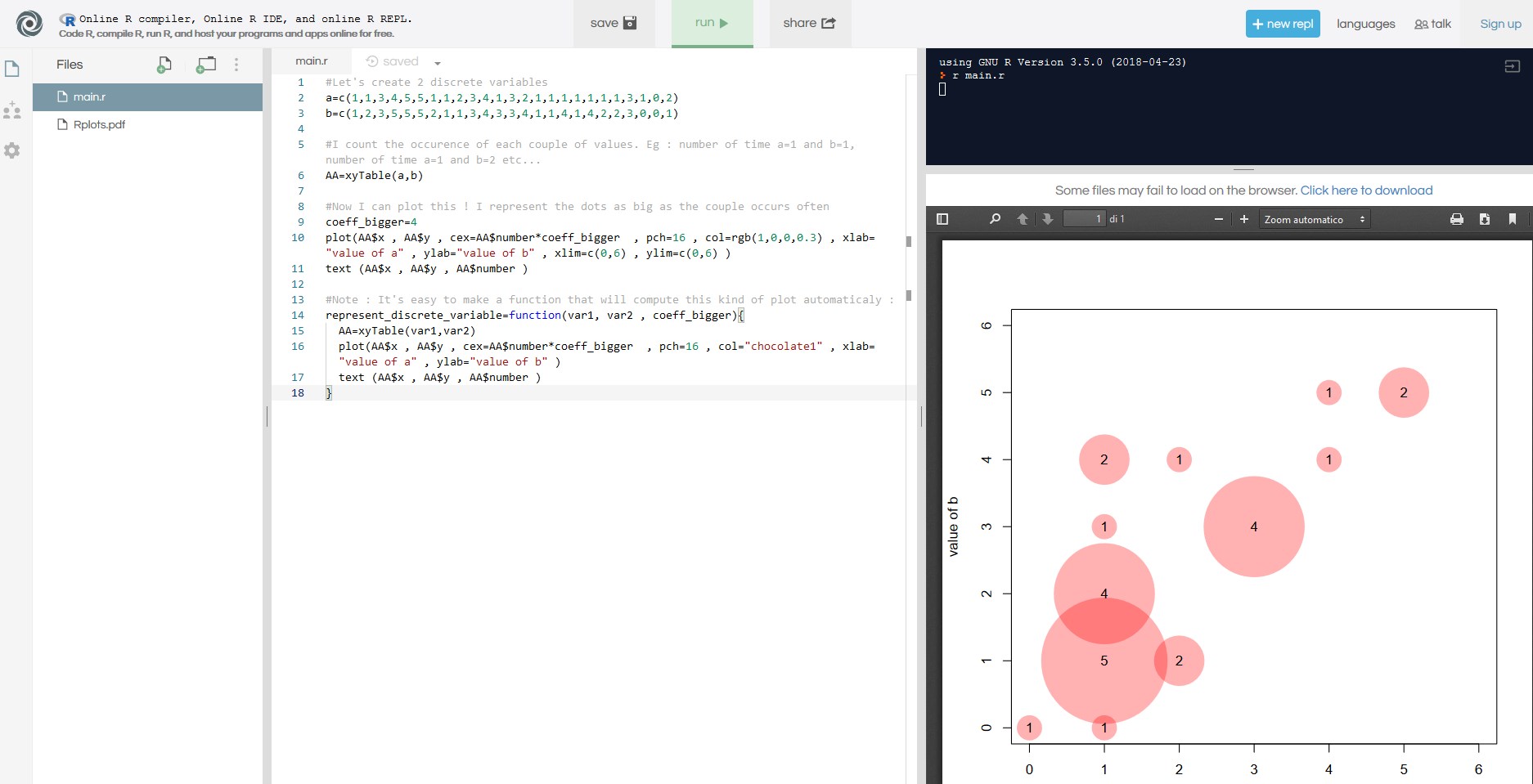Image resolution: width=1533 pixels, height=784 pixels.
Task: Open main.r in the file tree
Action: (147, 96)
